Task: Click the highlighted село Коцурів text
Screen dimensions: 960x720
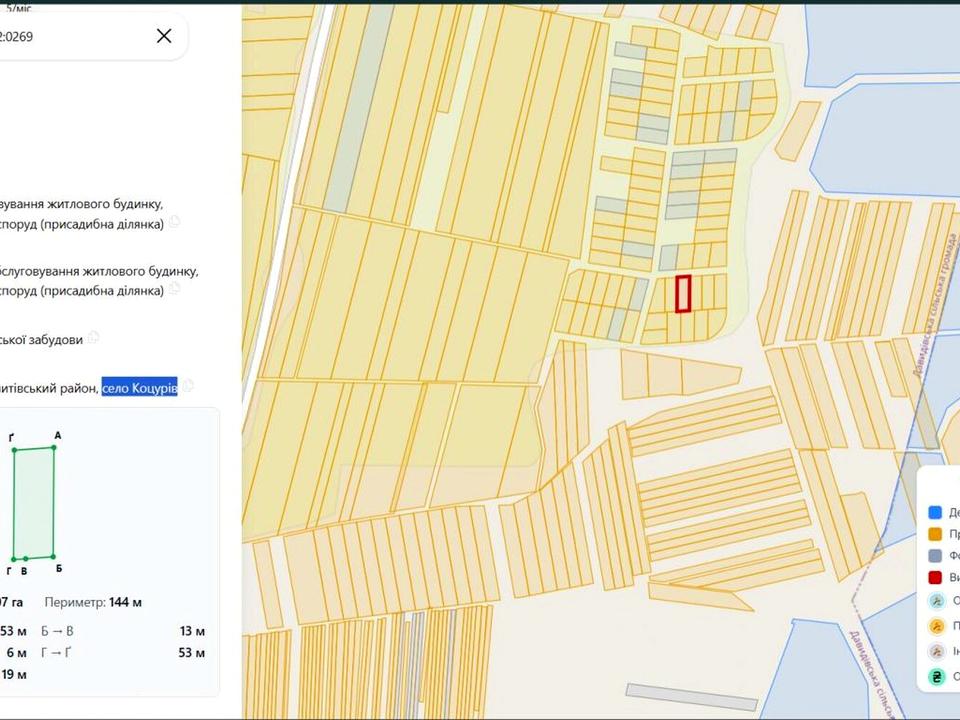Action: [140, 388]
